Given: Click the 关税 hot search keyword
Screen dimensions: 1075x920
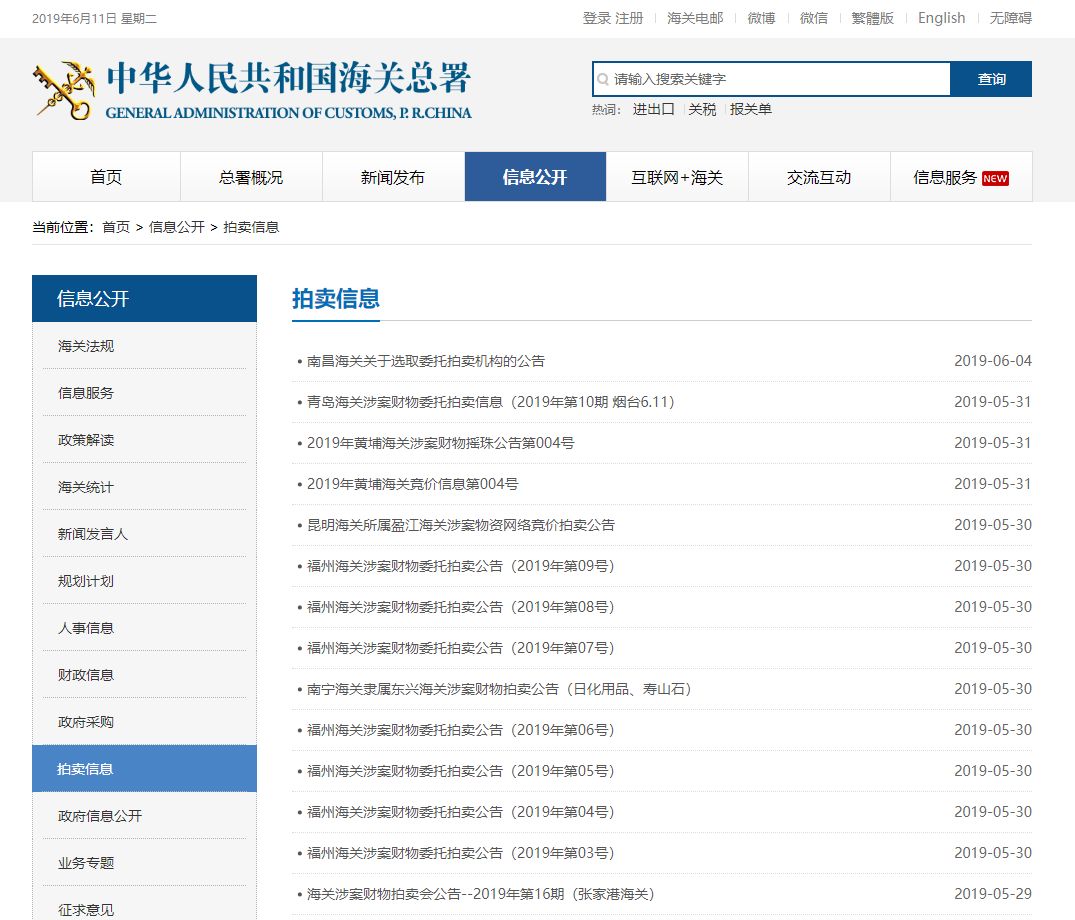Looking at the screenshot, I should click(702, 109).
